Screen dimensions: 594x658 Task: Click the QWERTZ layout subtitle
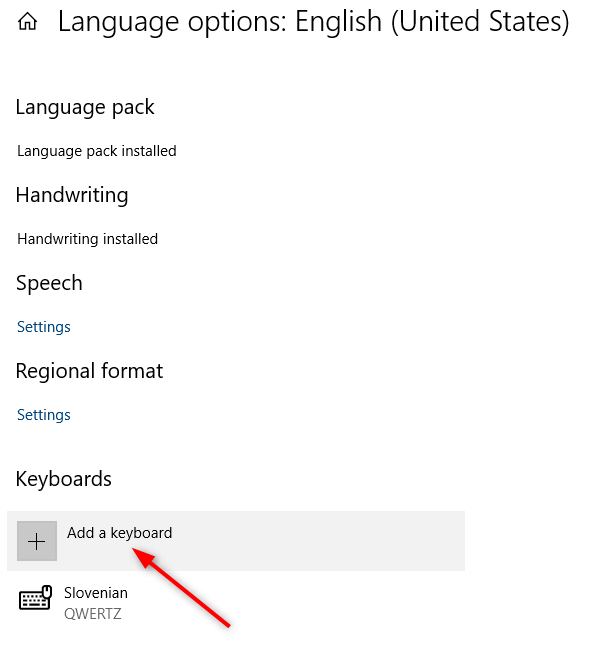click(x=93, y=614)
